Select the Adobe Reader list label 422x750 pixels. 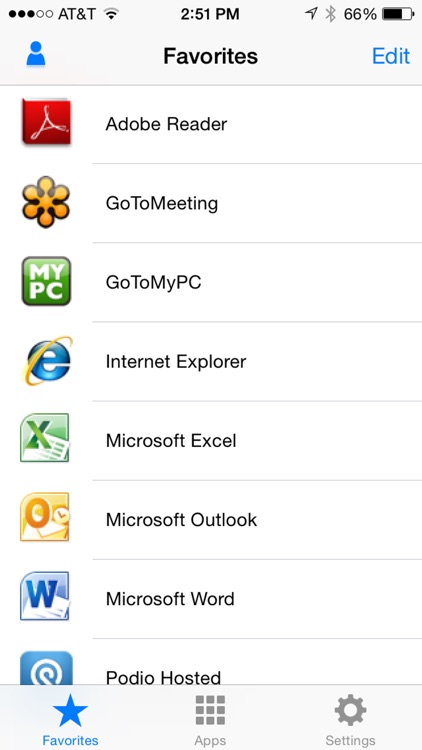pyautogui.click(x=166, y=124)
